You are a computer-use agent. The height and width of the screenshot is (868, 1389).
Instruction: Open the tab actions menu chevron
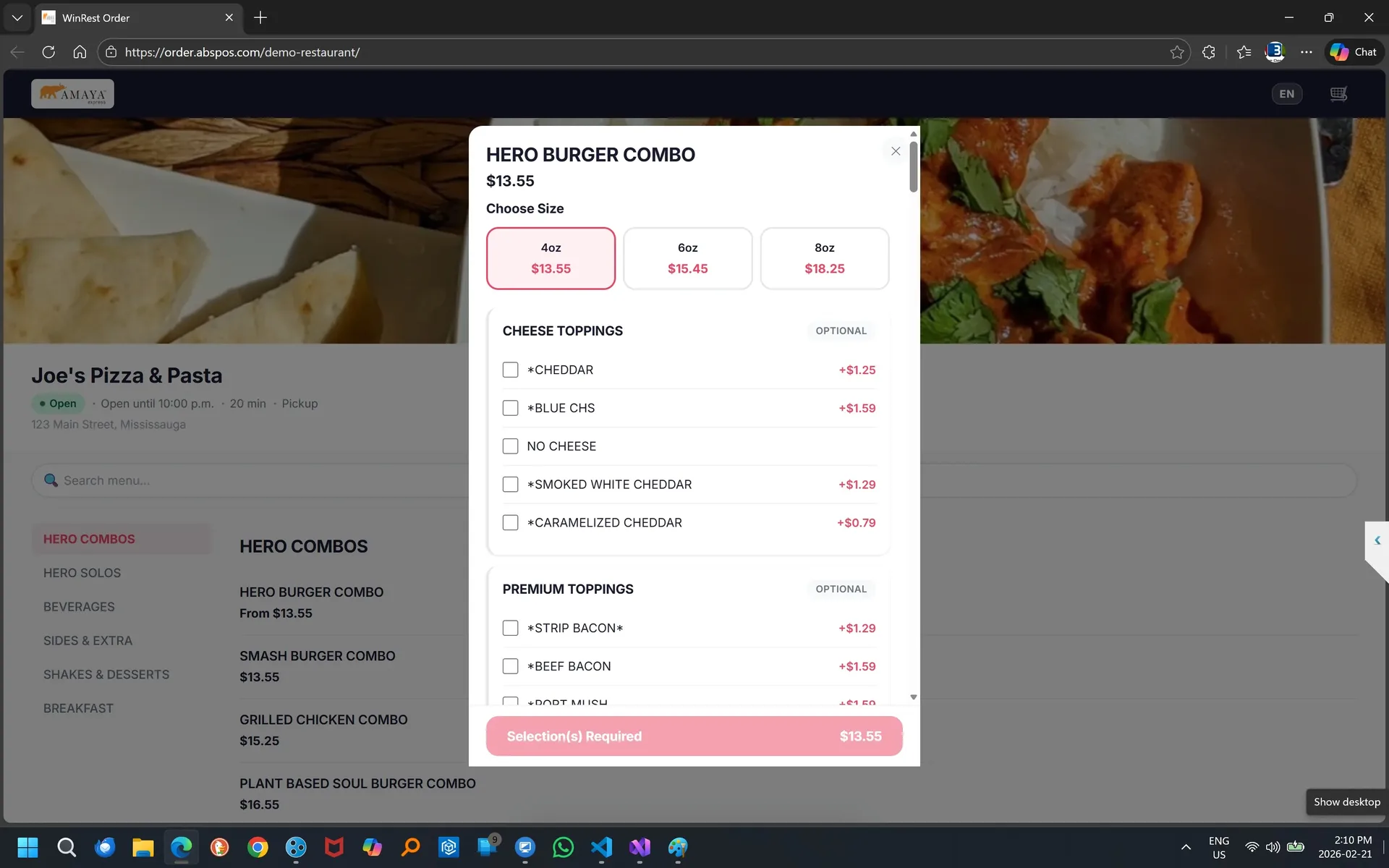[17, 17]
